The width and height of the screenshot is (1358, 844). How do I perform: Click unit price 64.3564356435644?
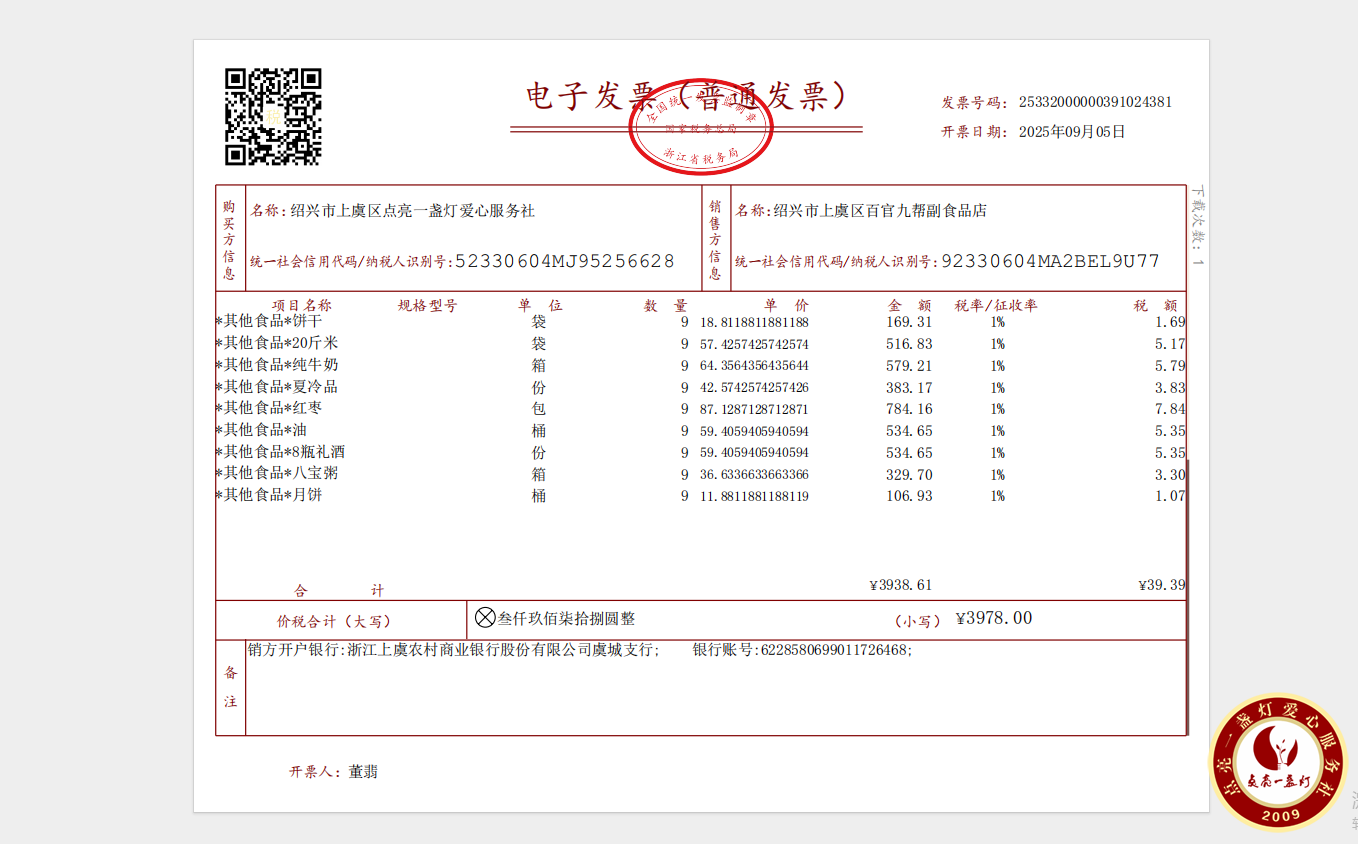pyautogui.click(x=754, y=366)
